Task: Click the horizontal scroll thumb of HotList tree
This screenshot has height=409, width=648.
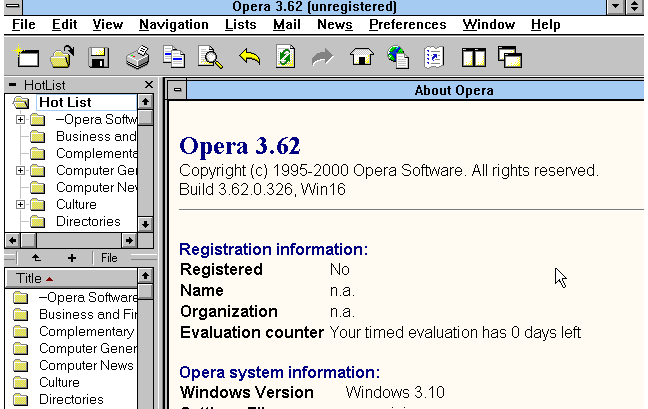Action: point(29,240)
